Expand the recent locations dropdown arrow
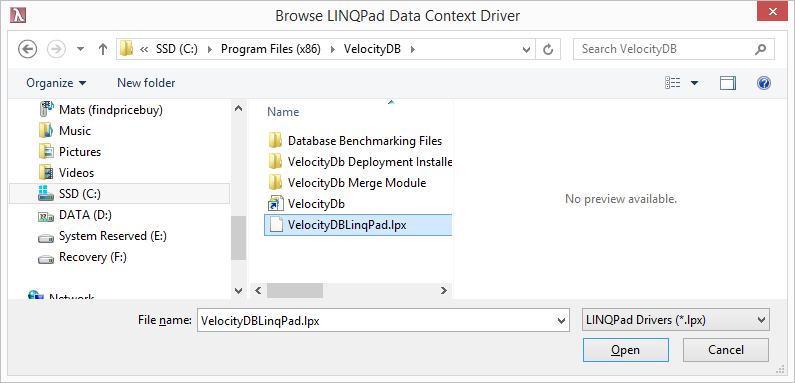The height and width of the screenshot is (383, 795). (x=80, y=49)
